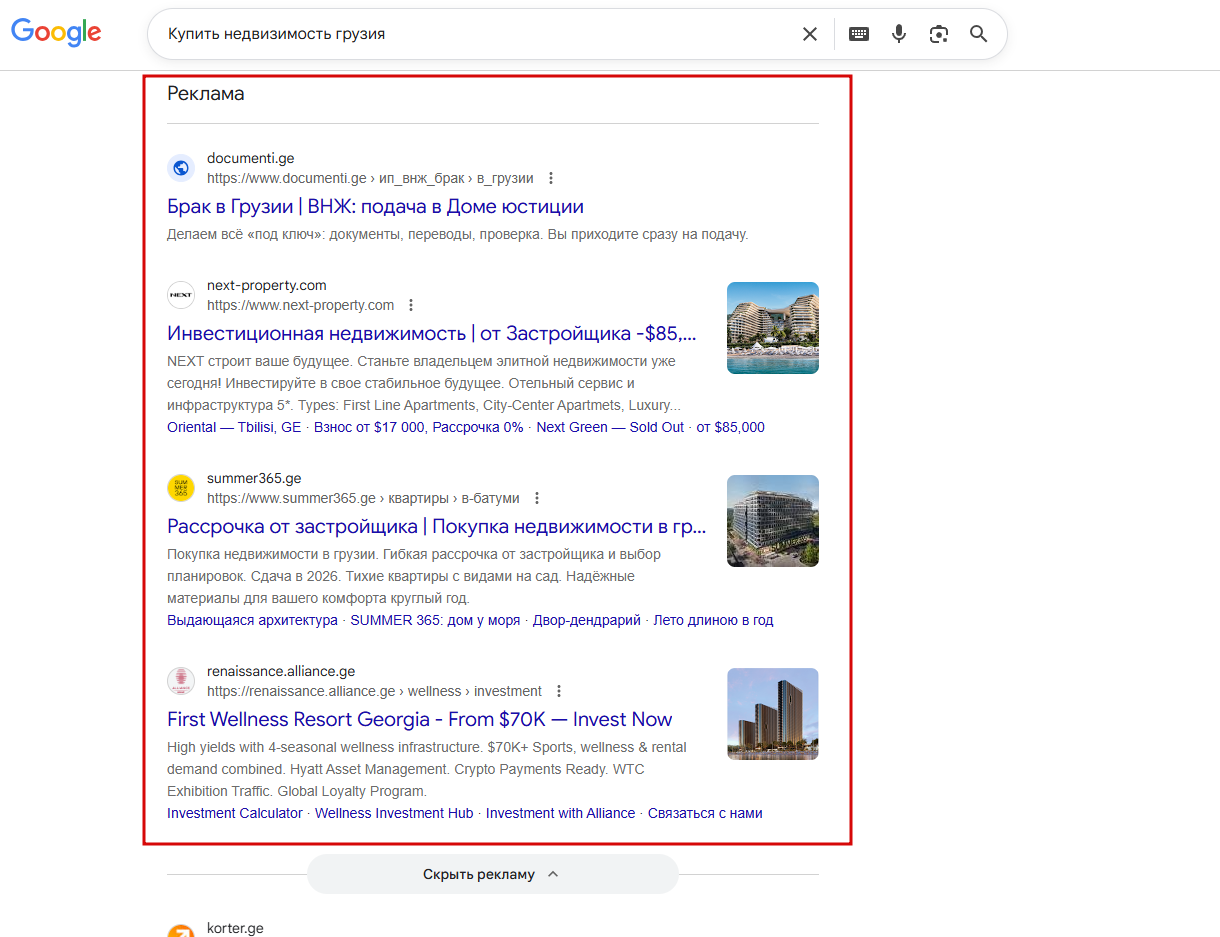Click the korter.ge orange favicon
The image size is (1220, 937).
[181, 930]
